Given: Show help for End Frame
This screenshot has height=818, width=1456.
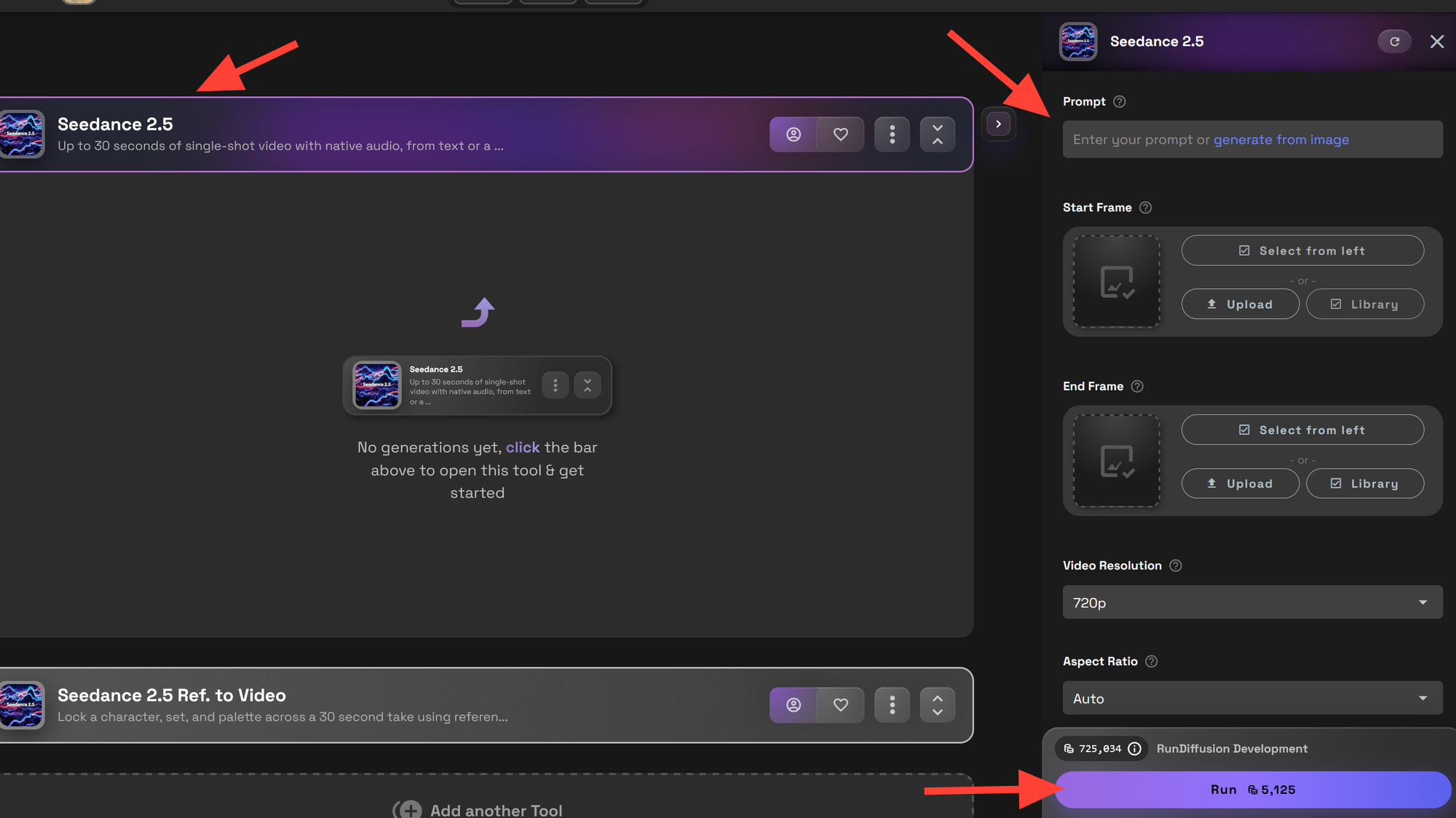Looking at the screenshot, I should (x=1137, y=386).
